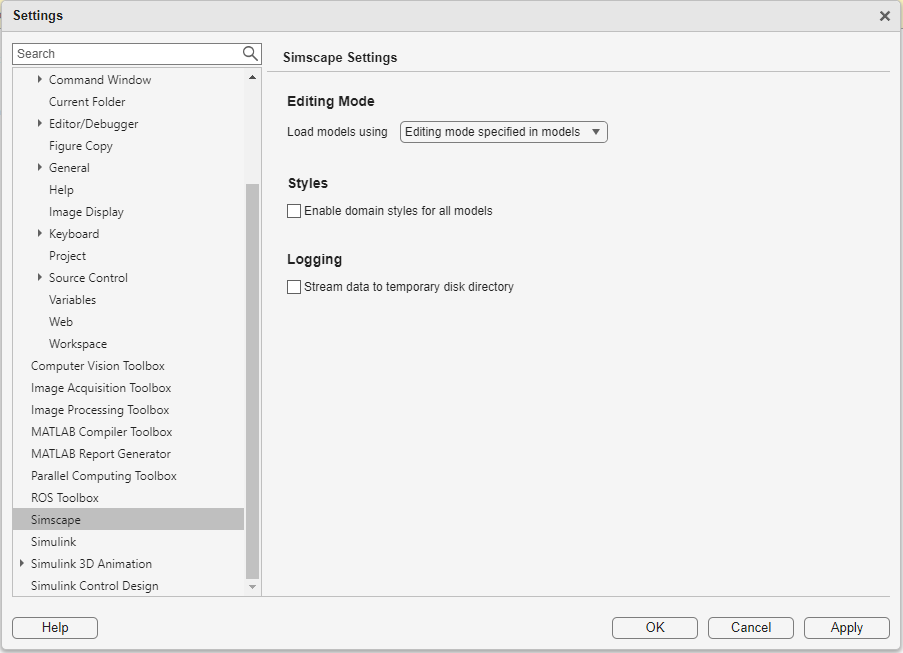This screenshot has height=653, width=903.
Task: Confirm settings with OK button
Action: [x=655, y=628]
